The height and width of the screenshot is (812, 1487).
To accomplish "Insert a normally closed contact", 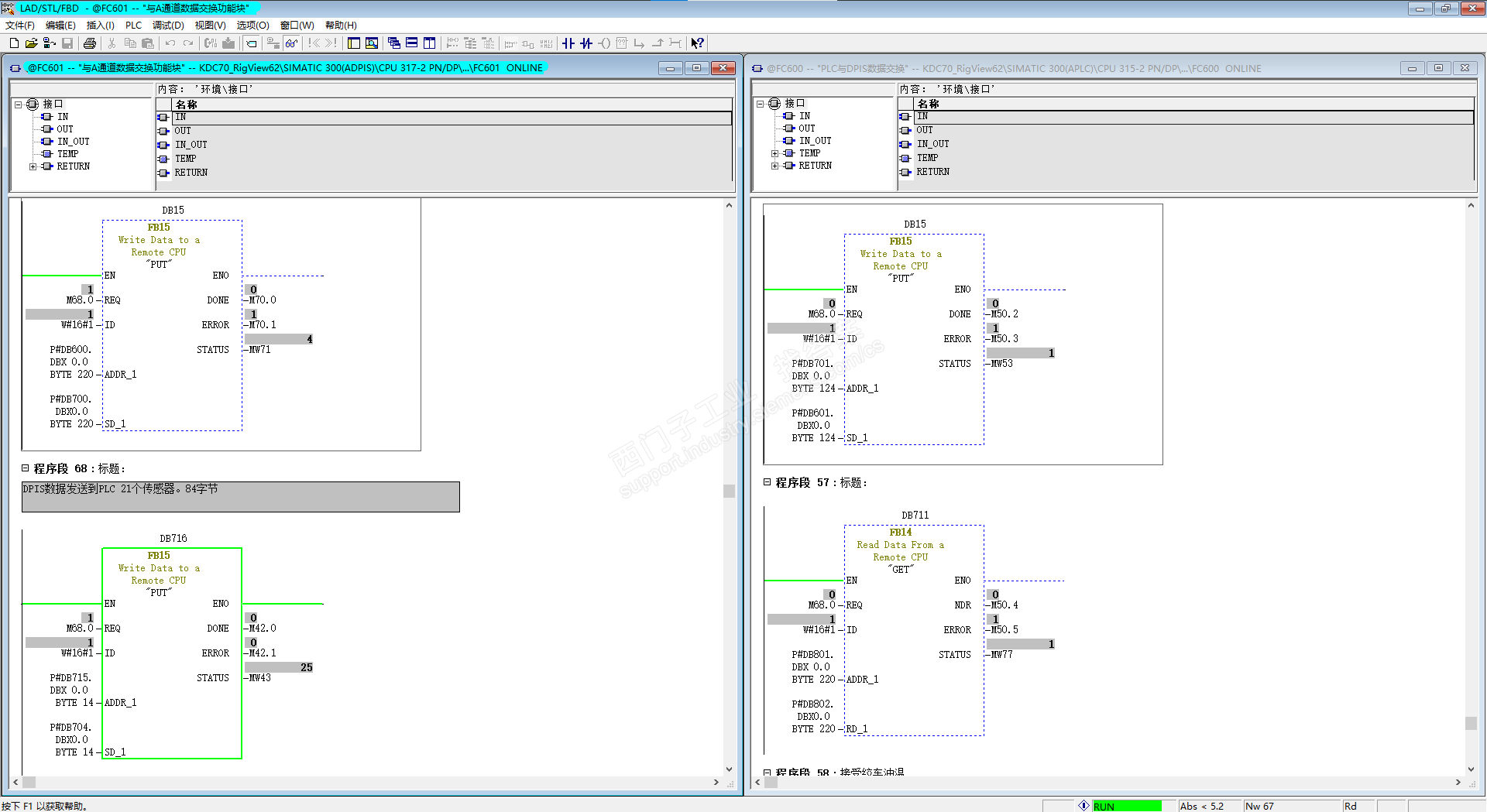I will (x=586, y=43).
